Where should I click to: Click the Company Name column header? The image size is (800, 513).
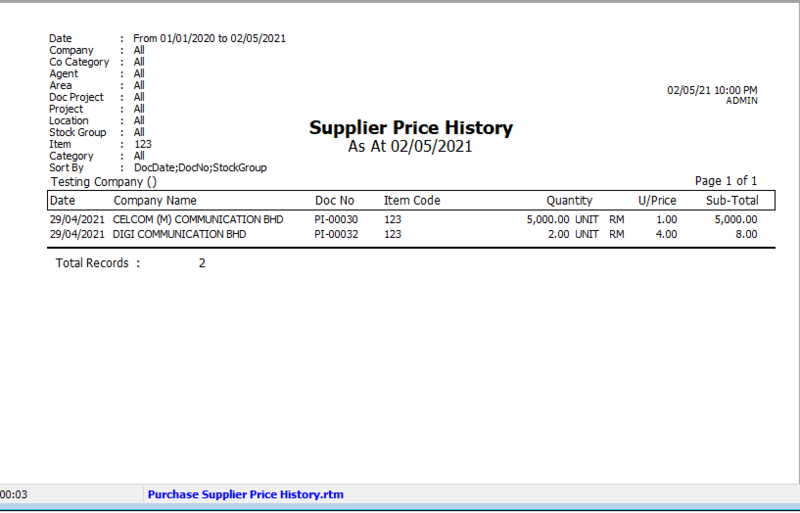[155, 201]
